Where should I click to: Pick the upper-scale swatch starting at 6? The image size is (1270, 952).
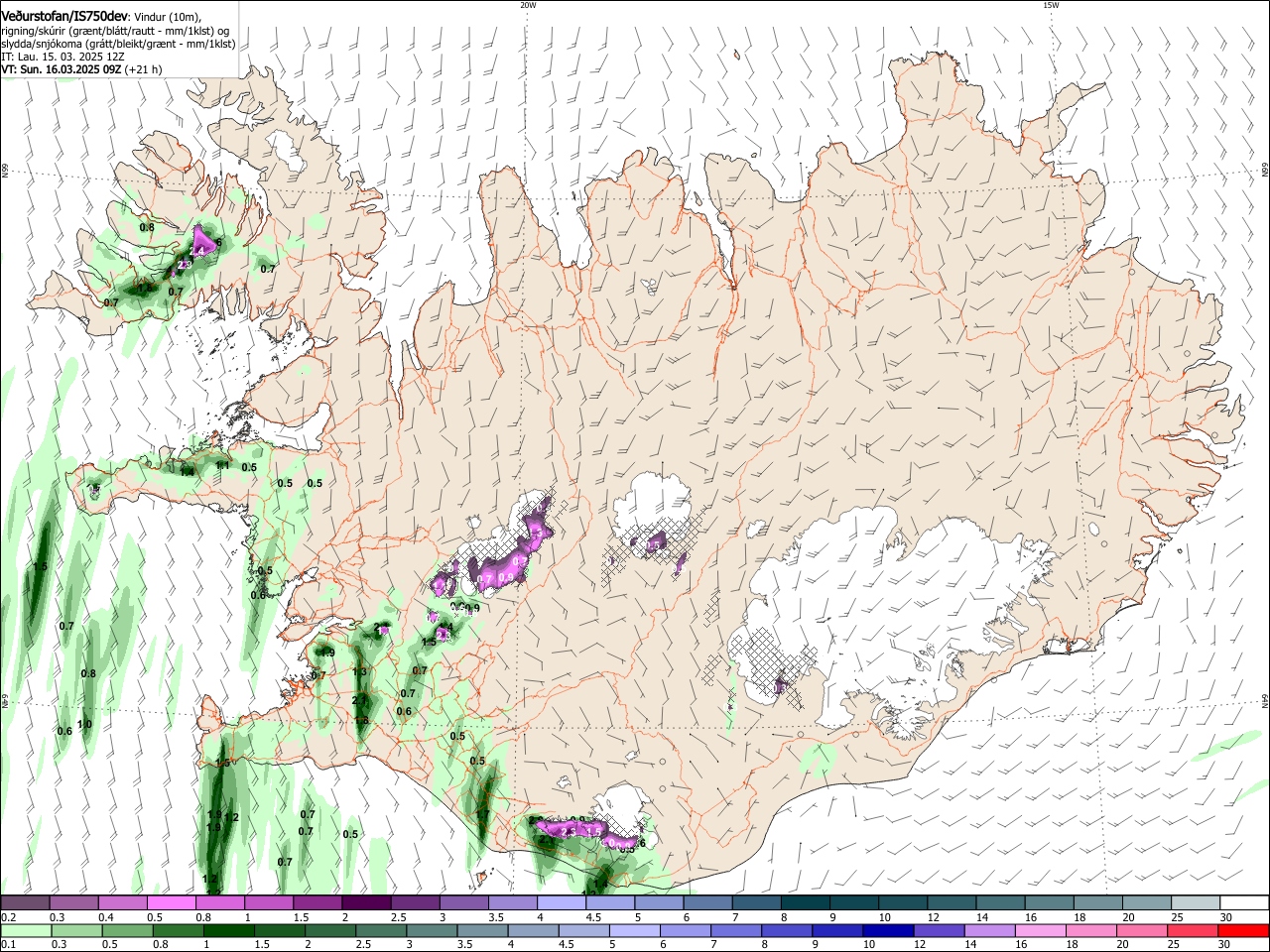click(706, 902)
